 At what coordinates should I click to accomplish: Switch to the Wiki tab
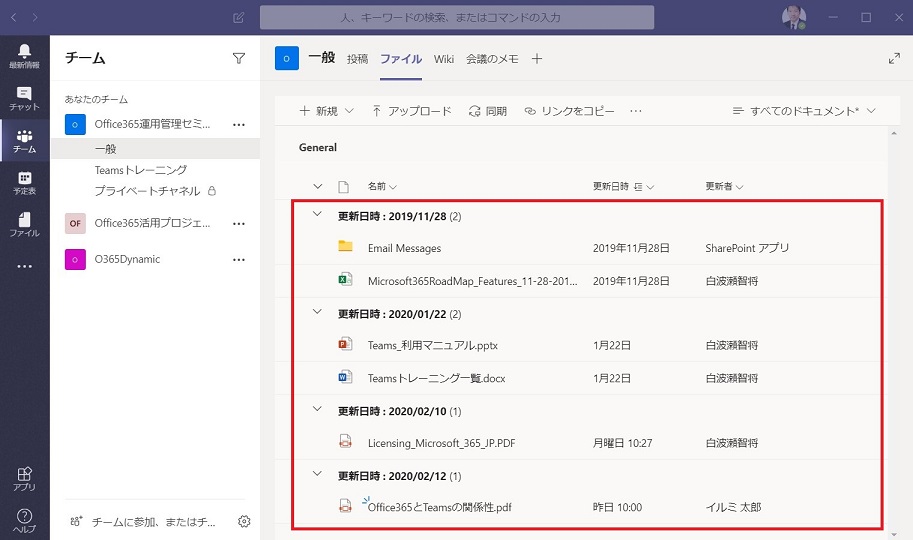click(x=444, y=59)
